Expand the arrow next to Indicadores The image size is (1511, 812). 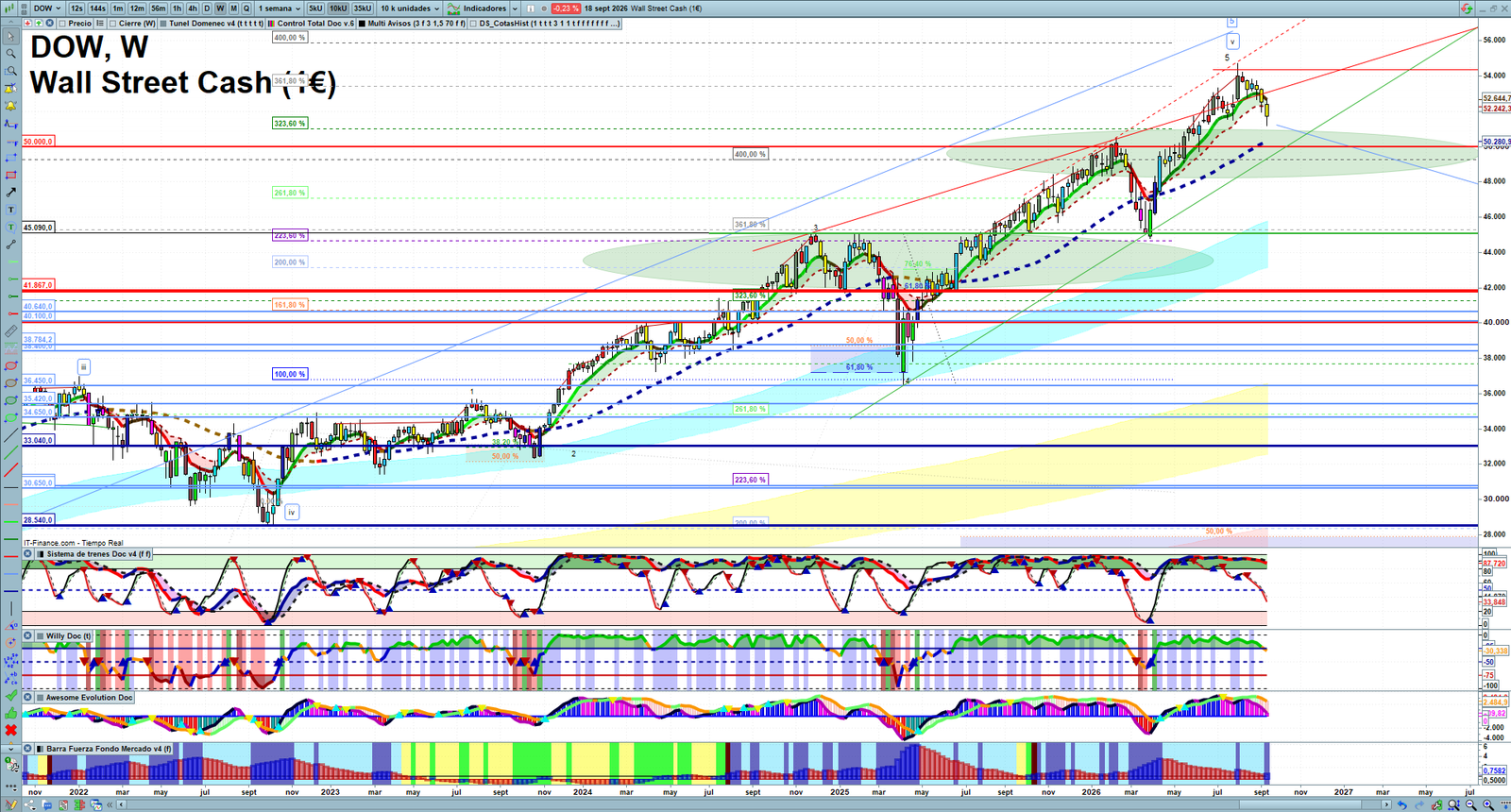pos(515,8)
